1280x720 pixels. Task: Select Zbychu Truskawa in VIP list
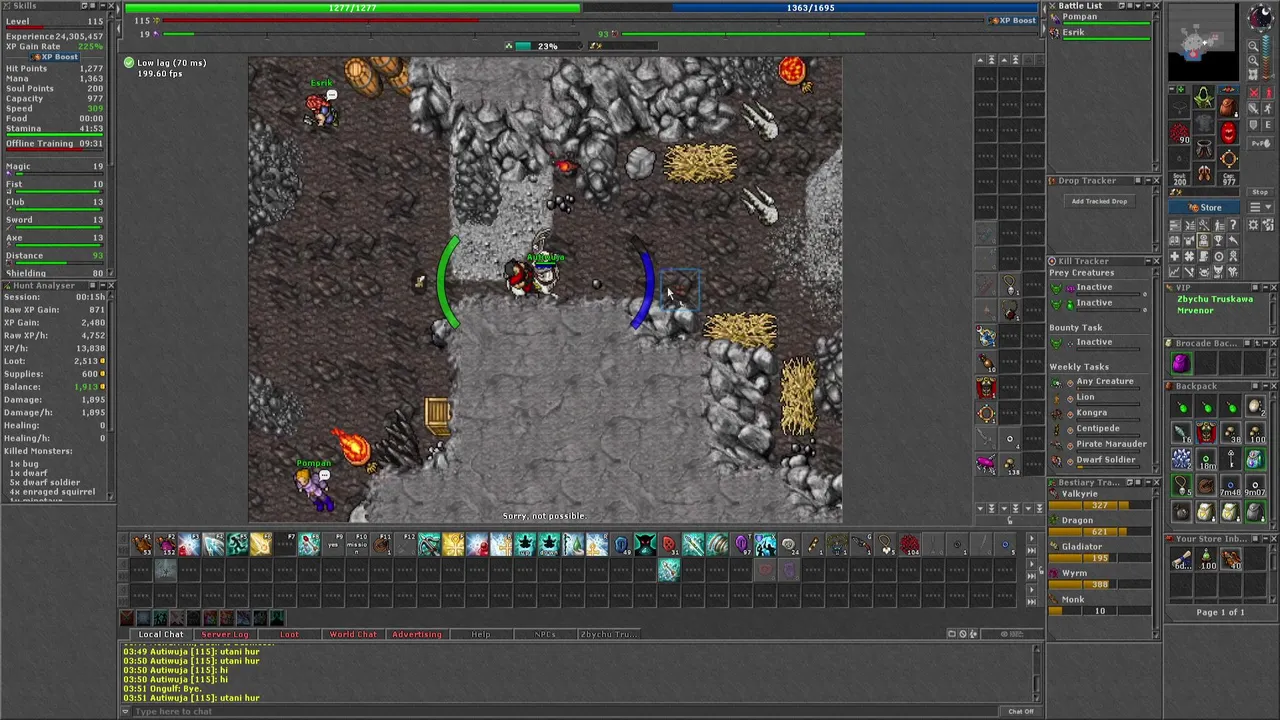click(1215, 299)
